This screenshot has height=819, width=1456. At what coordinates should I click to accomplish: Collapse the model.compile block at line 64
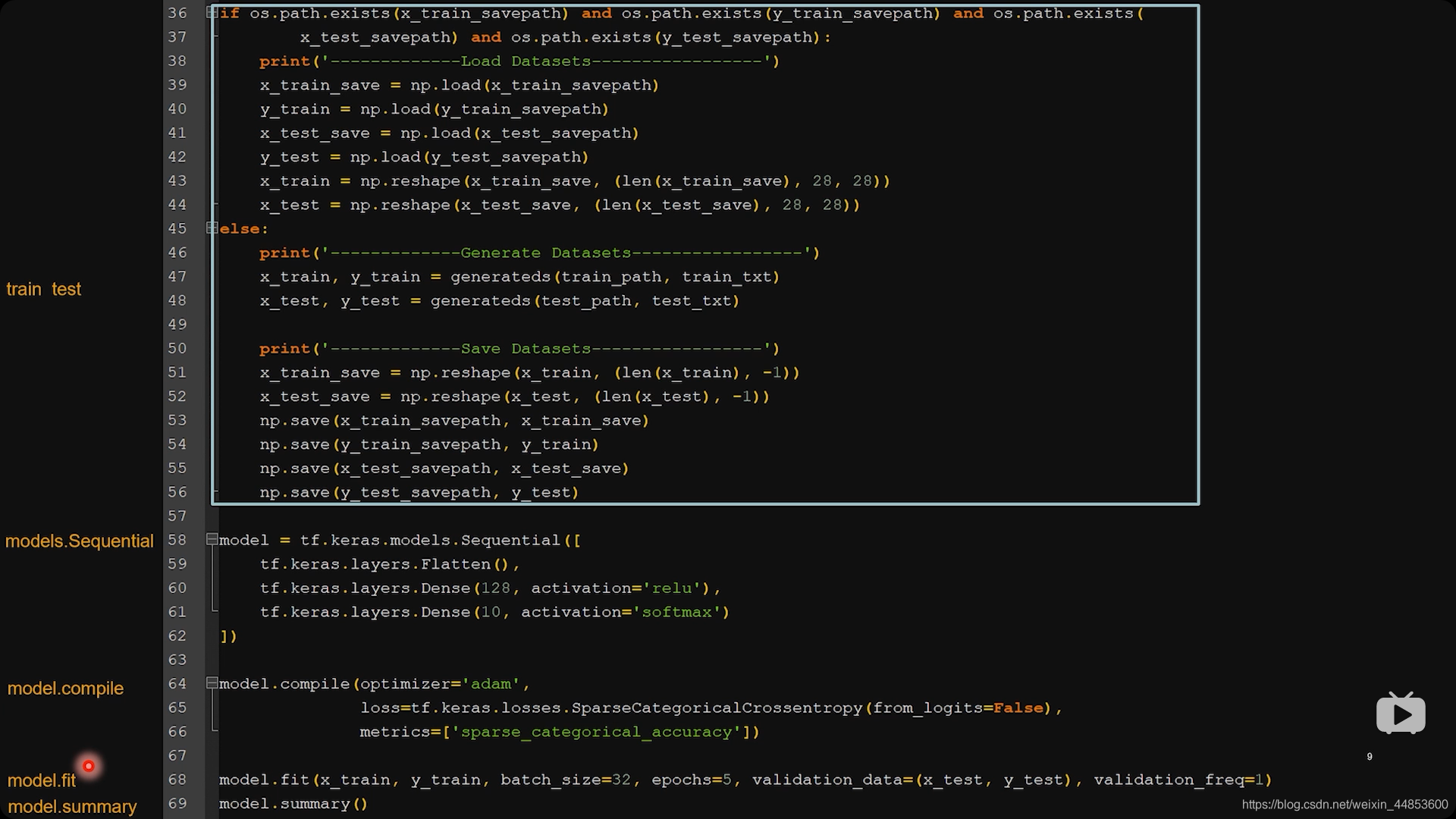coord(212,683)
